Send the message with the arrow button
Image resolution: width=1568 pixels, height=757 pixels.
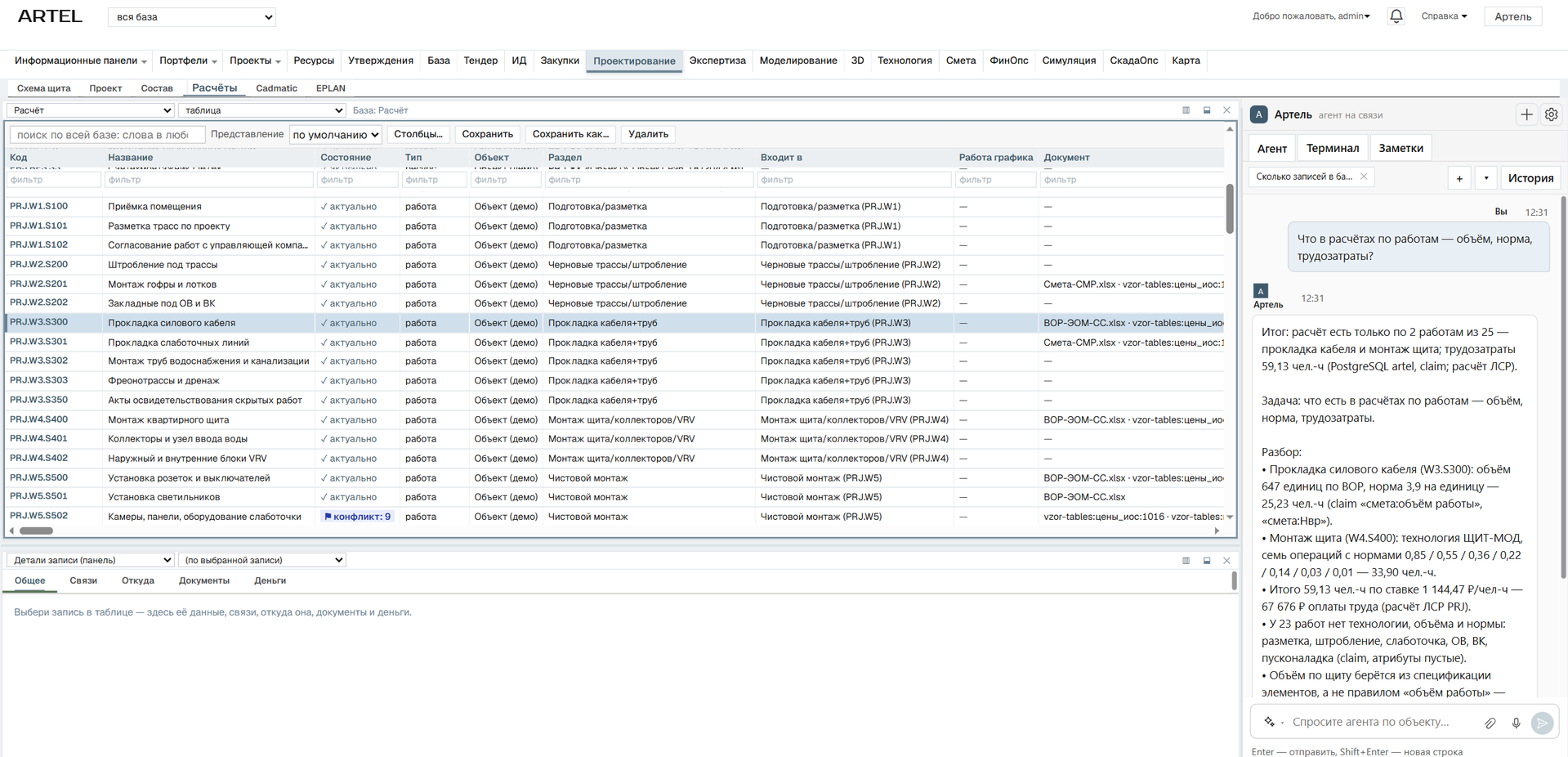point(1542,723)
